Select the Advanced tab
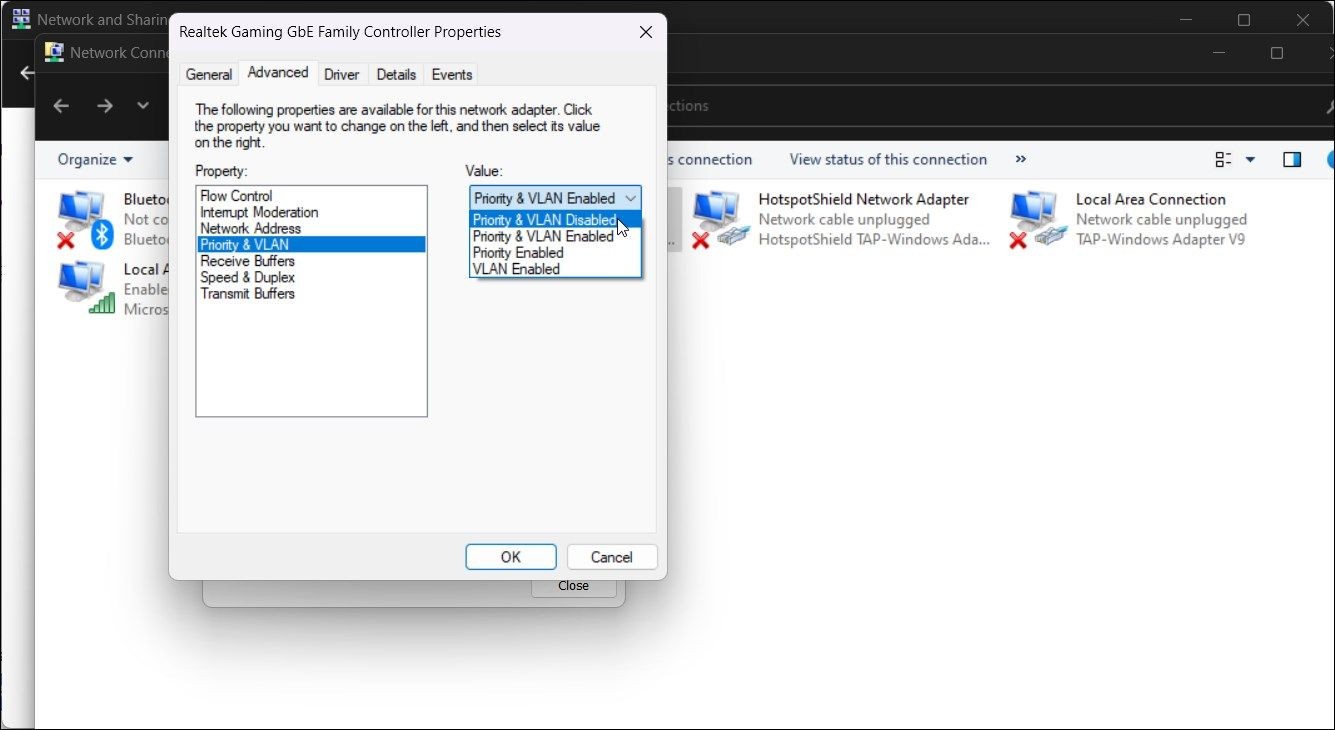The height and width of the screenshot is (730, 1335). pos(278,72)
